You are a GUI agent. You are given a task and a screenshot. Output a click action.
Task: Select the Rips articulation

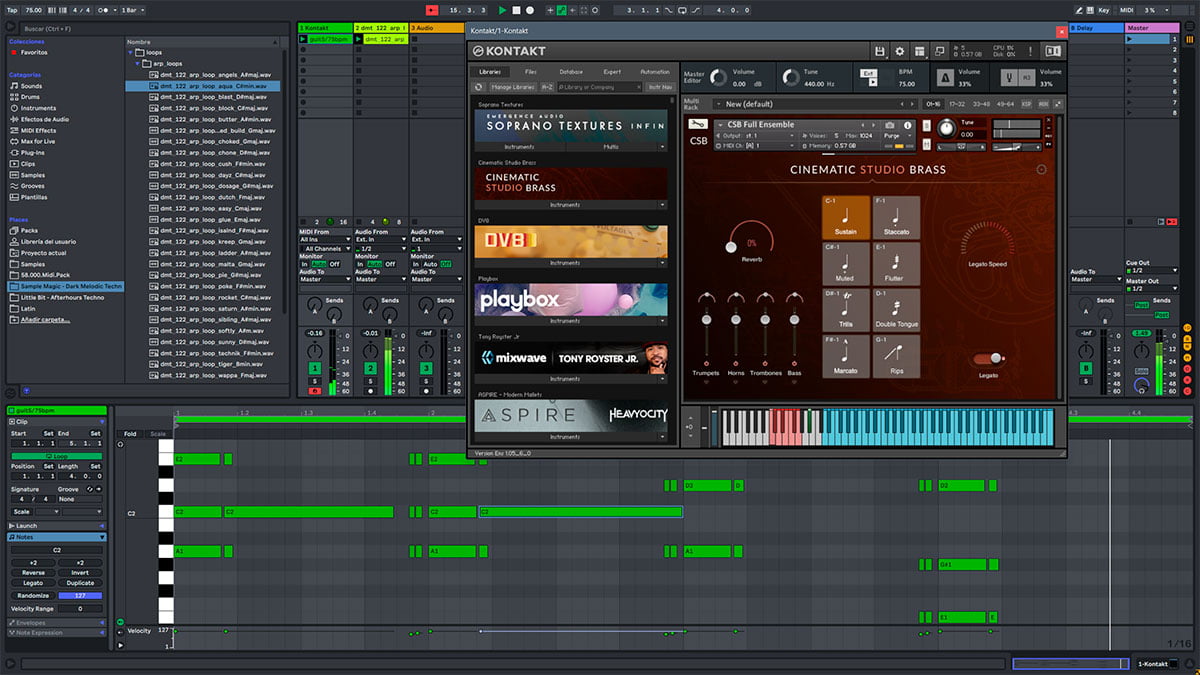click(x=896, y=356)
